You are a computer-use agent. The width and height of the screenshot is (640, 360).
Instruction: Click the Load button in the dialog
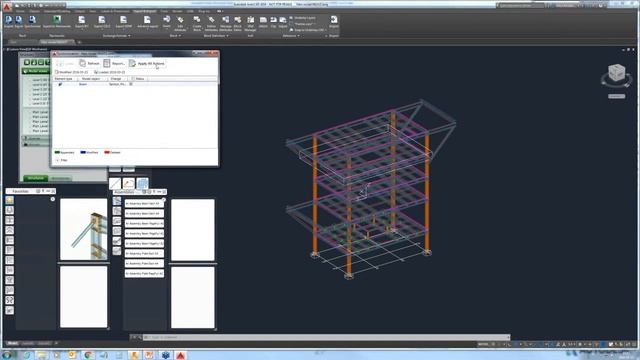[65, 63]
